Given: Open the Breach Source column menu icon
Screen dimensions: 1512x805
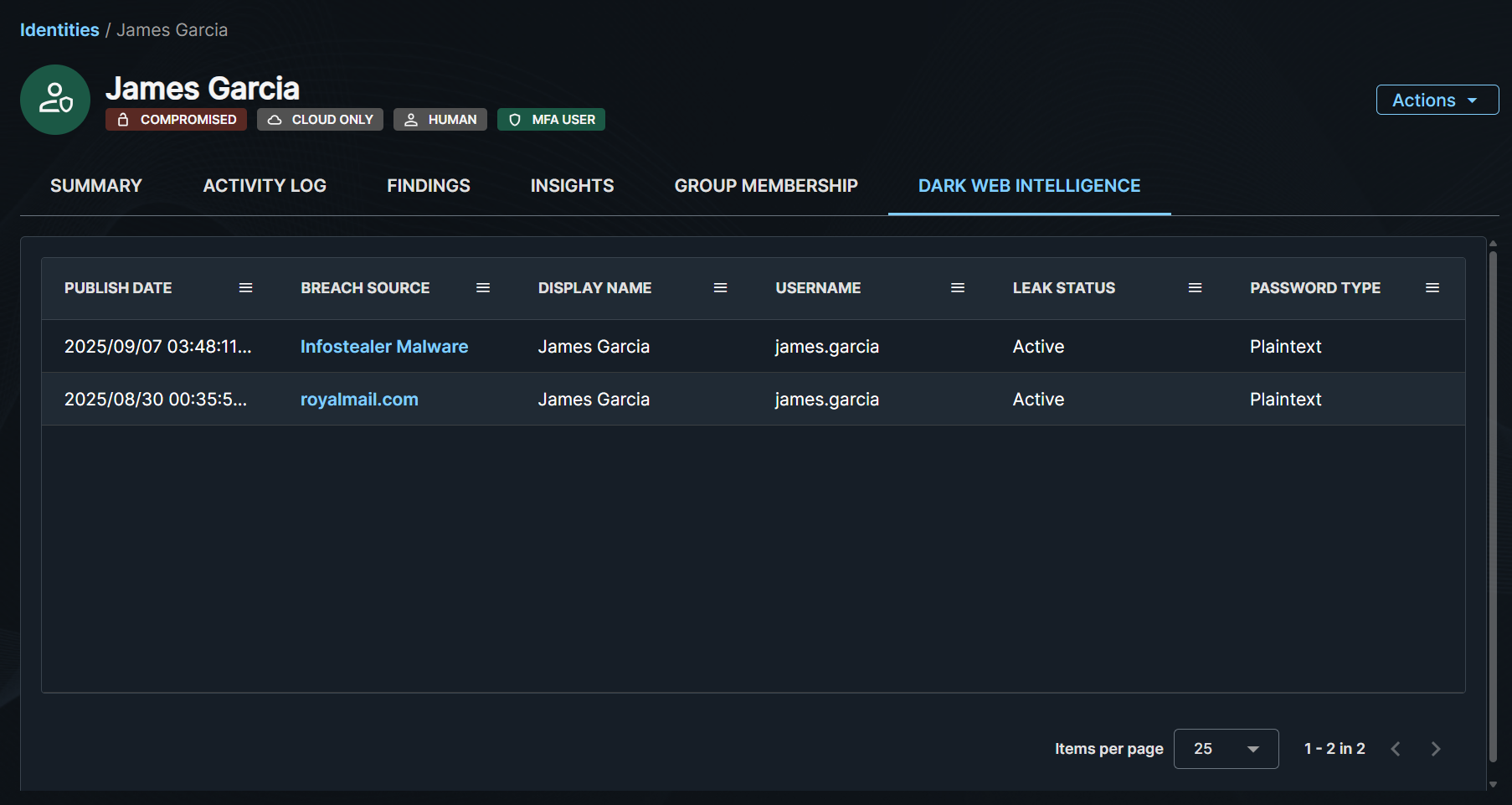Looking at the screenshot, I should (x=483, y=288).
